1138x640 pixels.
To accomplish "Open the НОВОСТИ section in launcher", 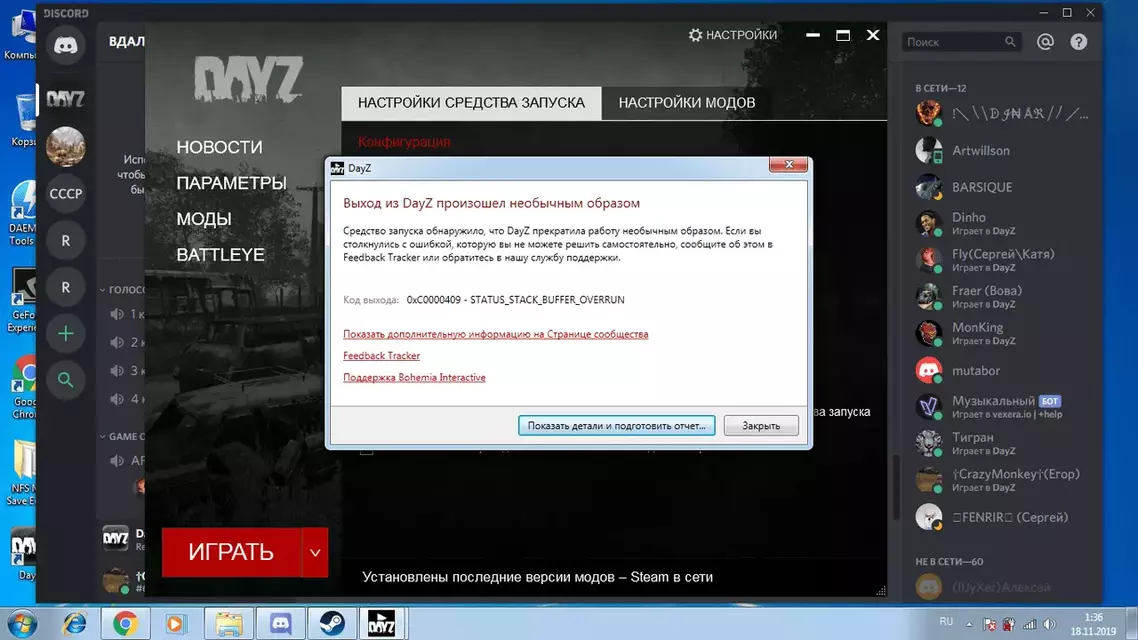I will point(219,147).
